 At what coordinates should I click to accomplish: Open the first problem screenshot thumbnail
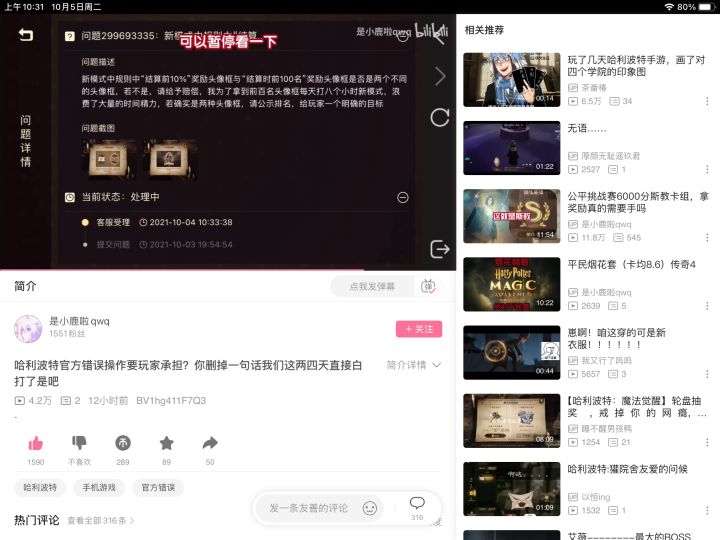(x=109, y=159)
